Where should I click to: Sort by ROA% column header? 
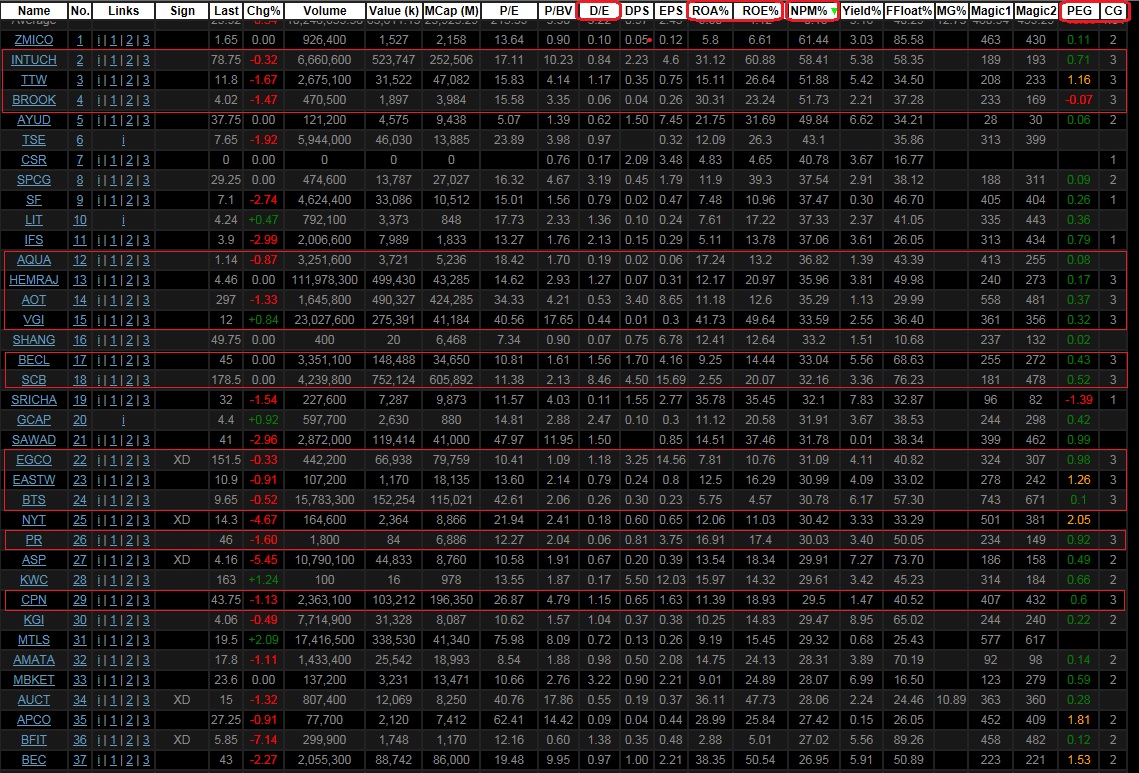[710, 11]
